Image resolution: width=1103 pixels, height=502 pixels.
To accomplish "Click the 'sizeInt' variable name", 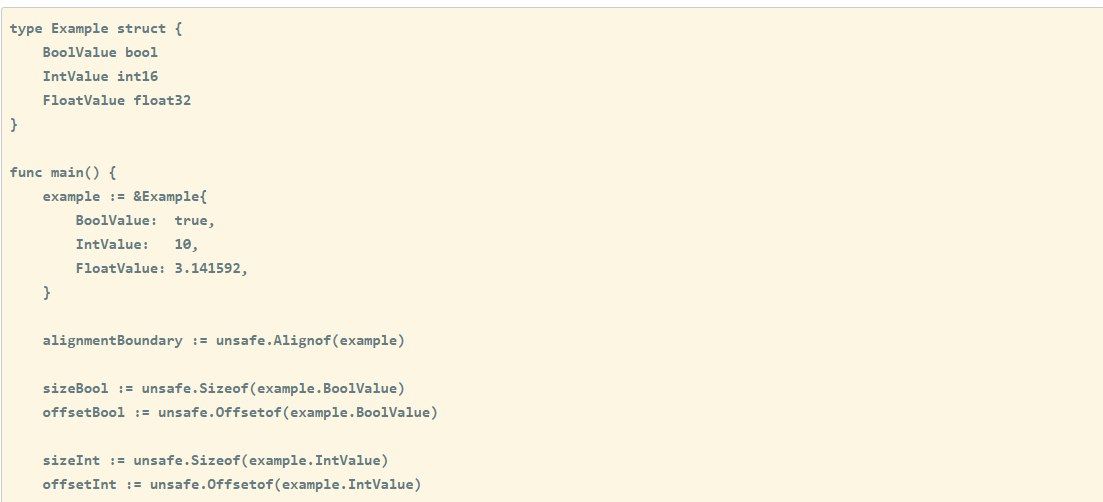I will point(71,460).
